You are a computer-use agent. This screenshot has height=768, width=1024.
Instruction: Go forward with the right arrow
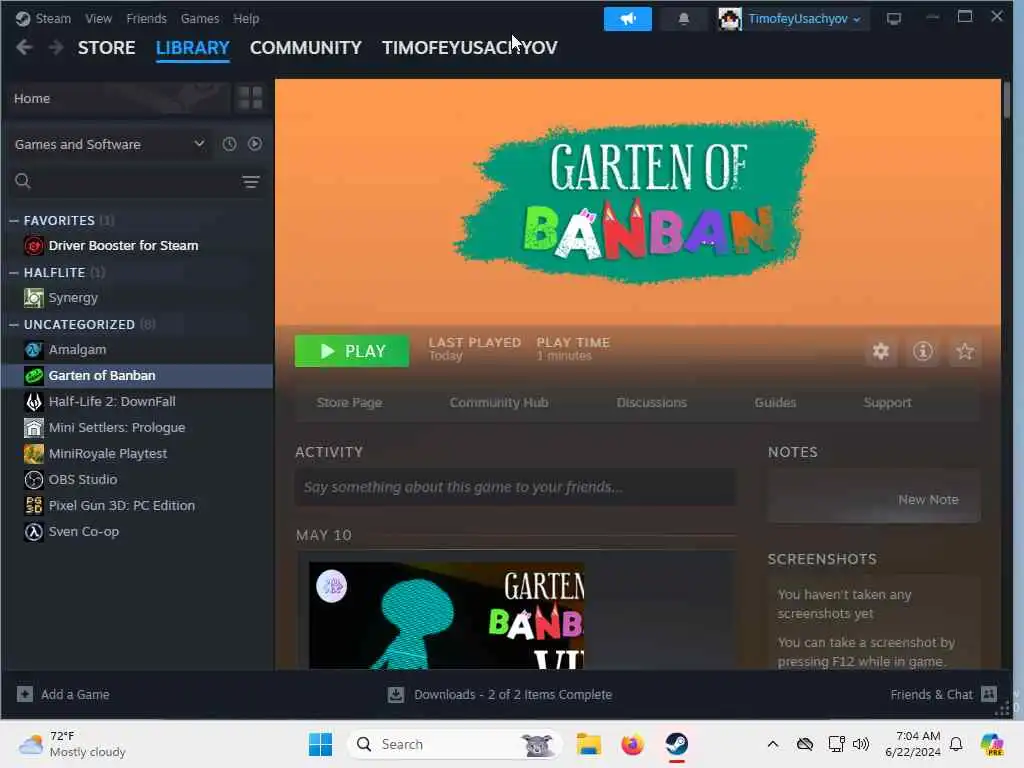tap(56, 47)
